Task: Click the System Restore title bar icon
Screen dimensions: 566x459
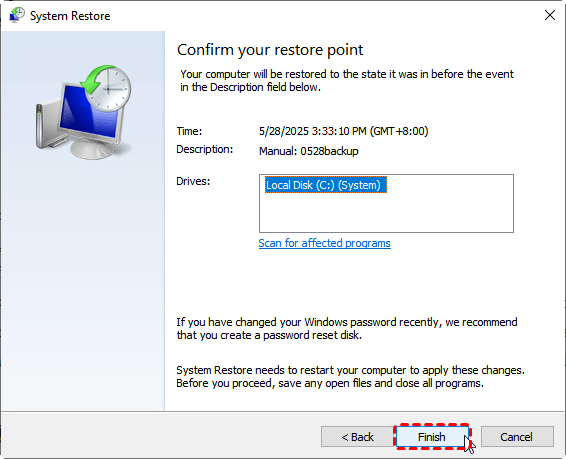Action: (x=17, y=15)
